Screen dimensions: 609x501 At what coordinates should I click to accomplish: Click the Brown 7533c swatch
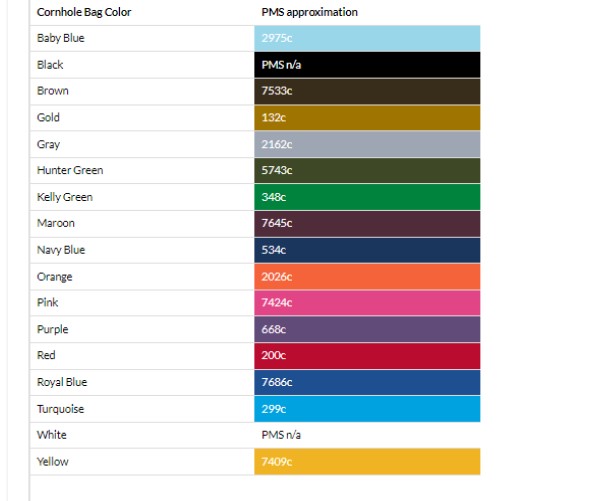[367, 91]
